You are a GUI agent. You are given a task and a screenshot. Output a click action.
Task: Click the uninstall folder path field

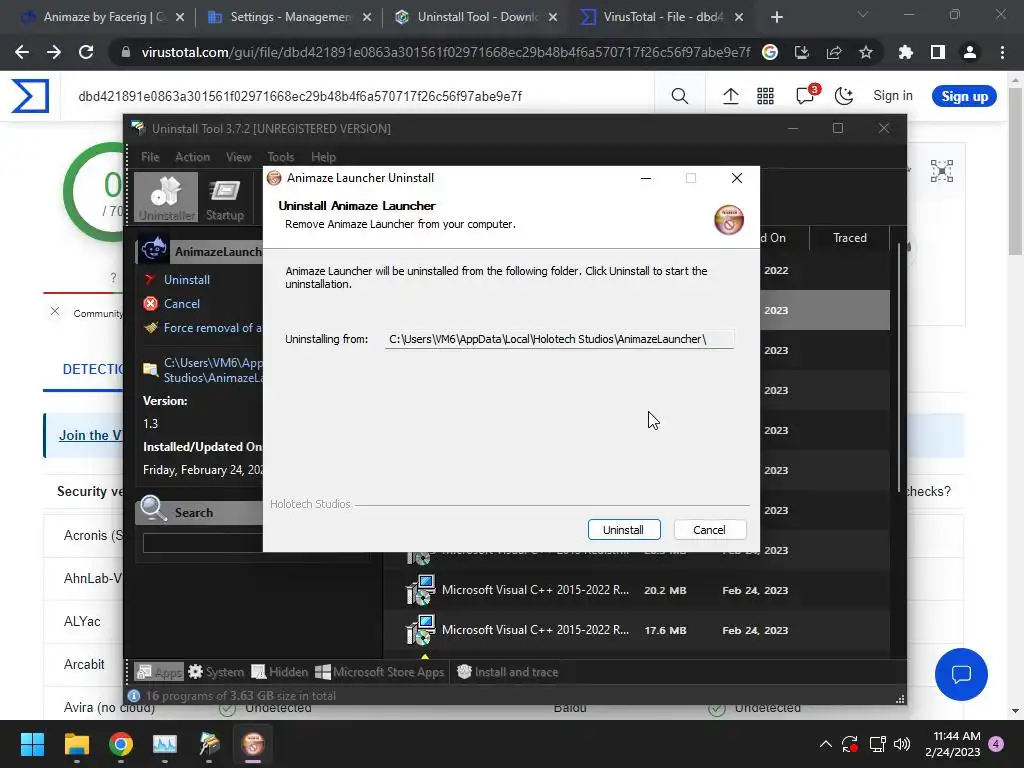(x=559, y=339)
